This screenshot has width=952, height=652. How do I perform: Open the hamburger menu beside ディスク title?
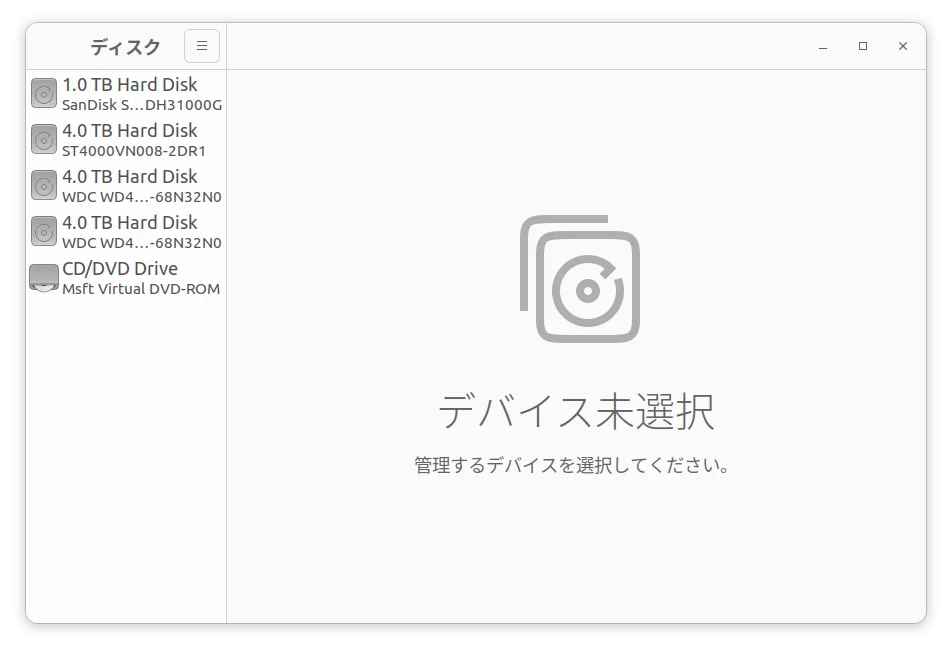pos(202,46)
